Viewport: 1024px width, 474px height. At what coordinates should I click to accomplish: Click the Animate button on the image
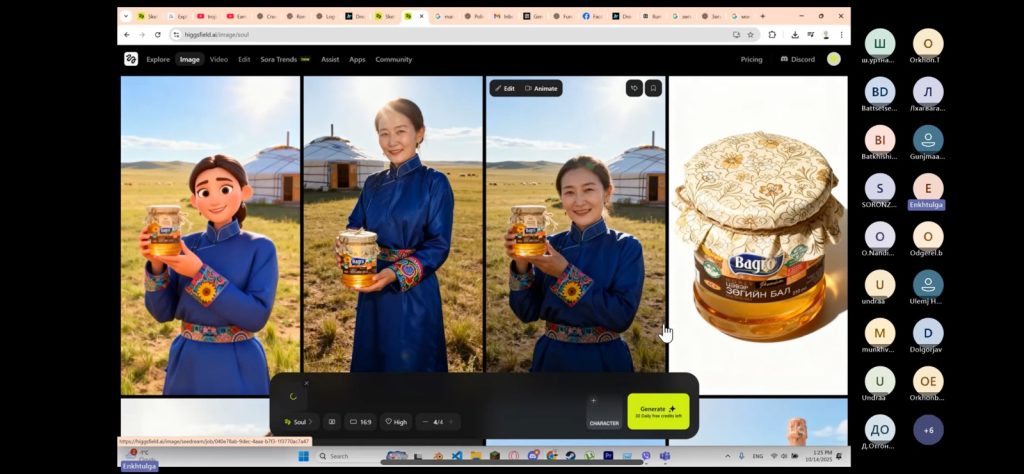click(x=541, y=88)
